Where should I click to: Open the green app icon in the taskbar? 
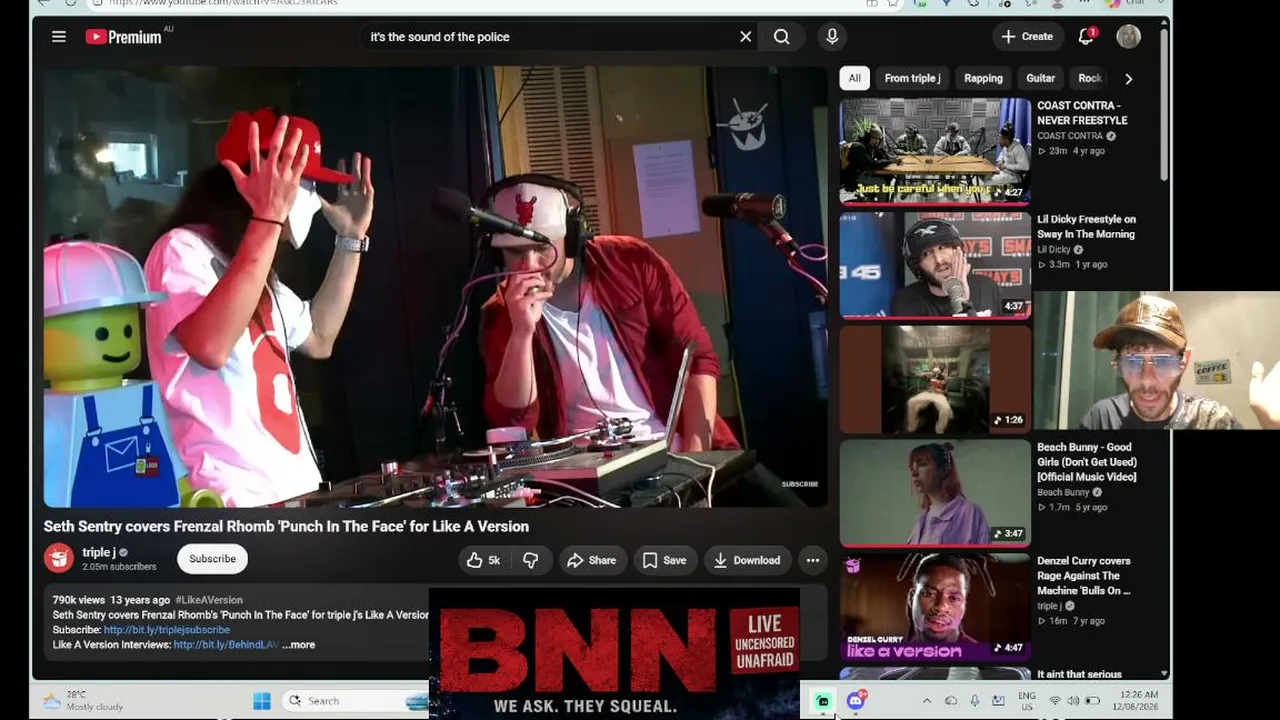pos(823,701)
